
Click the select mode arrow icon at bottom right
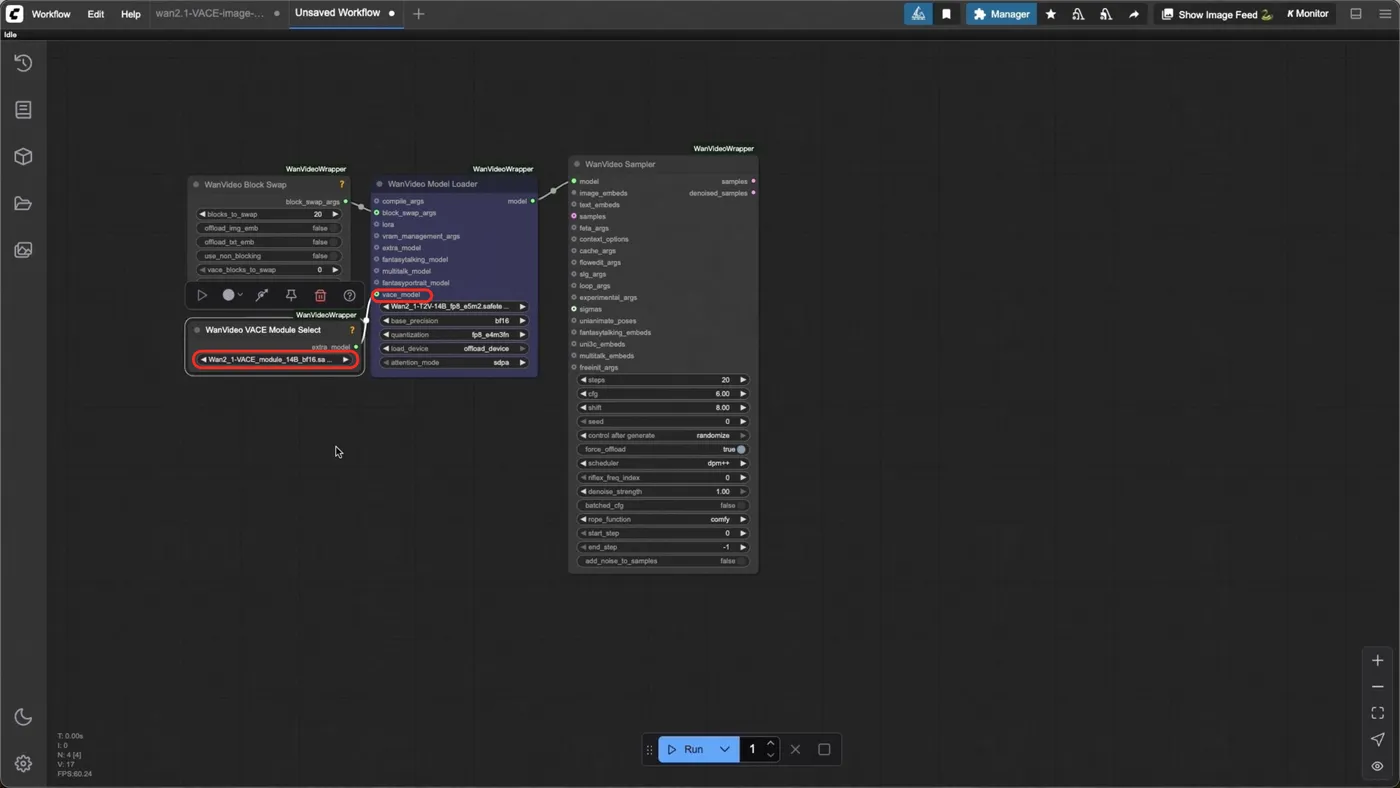click(x=1377, y=739)
